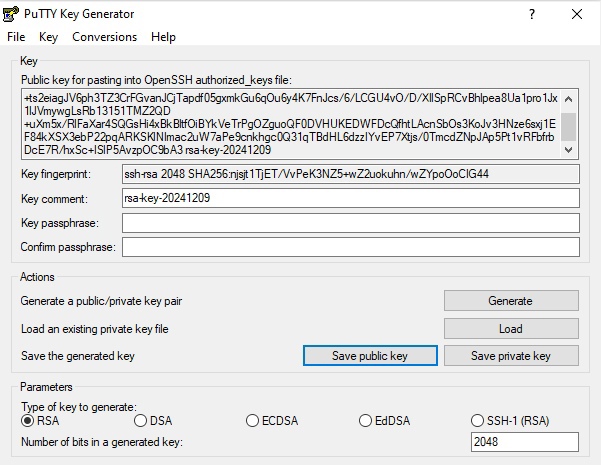This screenshot has width=601, height=465.
Task: Select the ECDSA key type radio button
Action: pyautogui.click(x=252, y=421)
